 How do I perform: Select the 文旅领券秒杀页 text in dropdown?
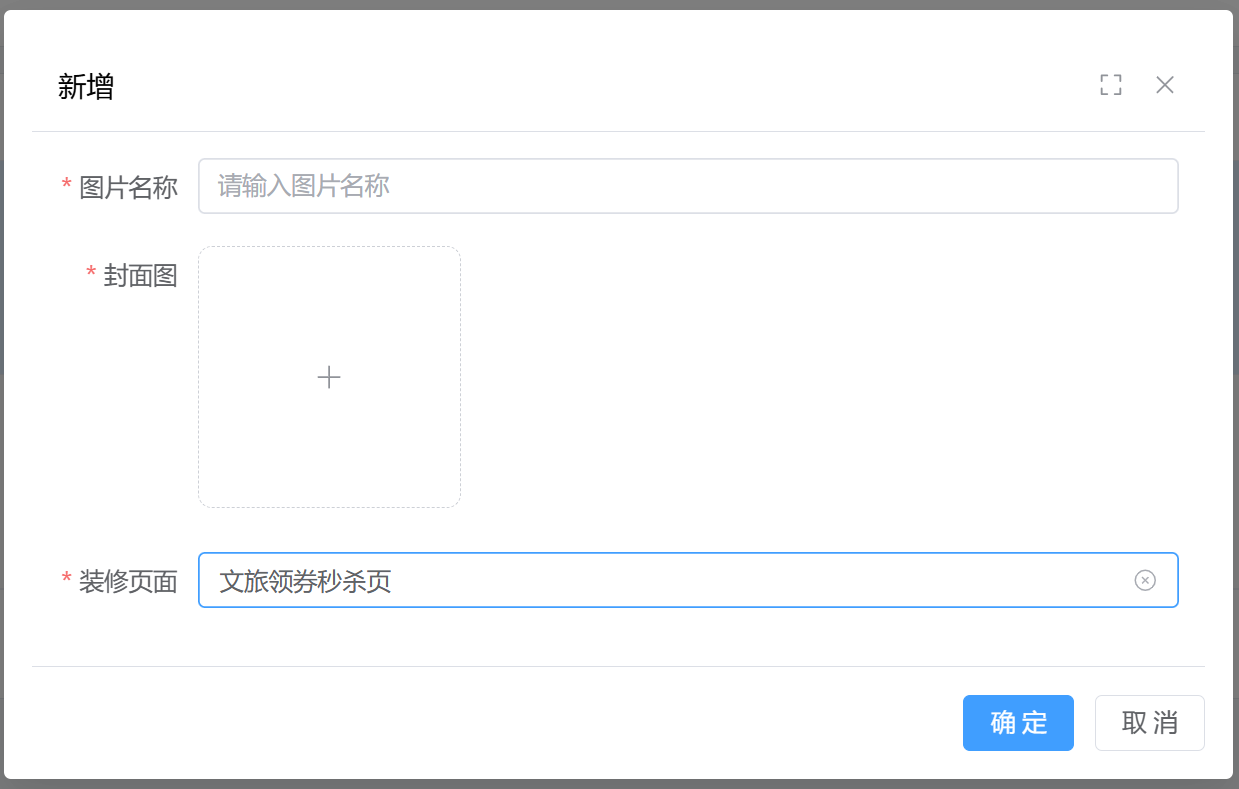coord(305,581)
